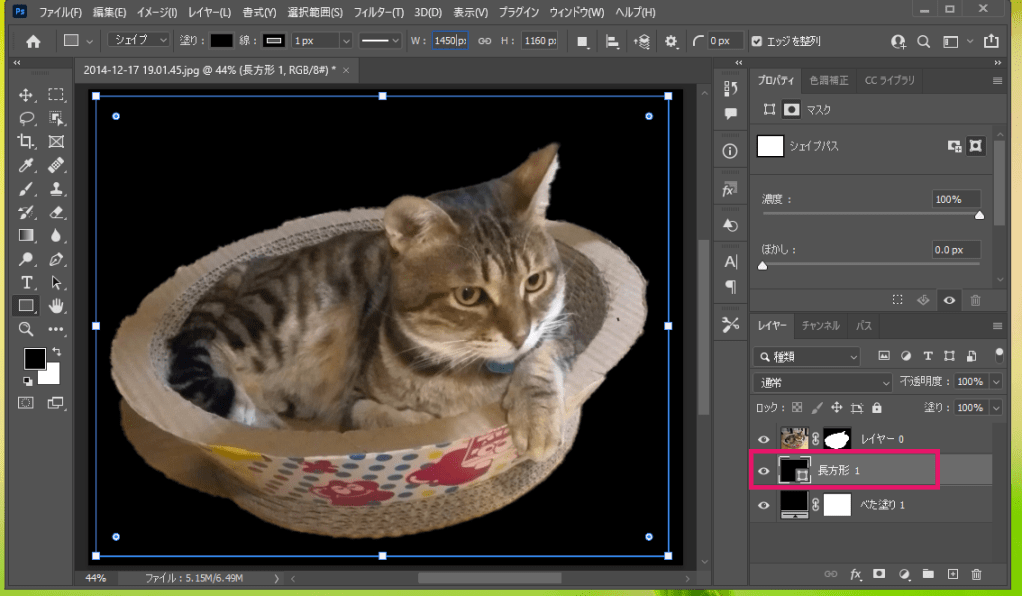Select the Crop tool
Image resolution: width=1022 pixels, height=596 pixels.
click(27, 142)
